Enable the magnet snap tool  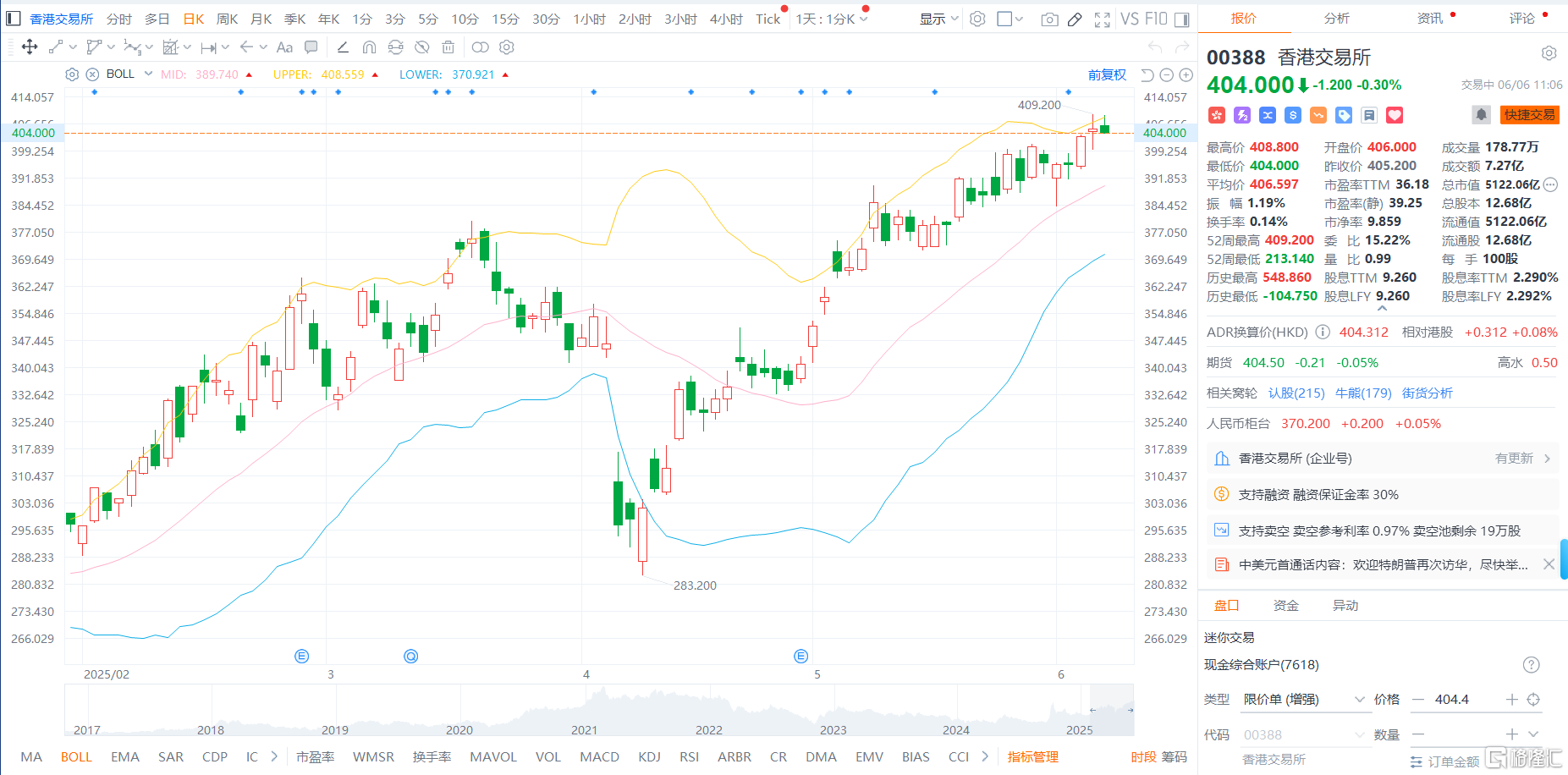point(369,47)
